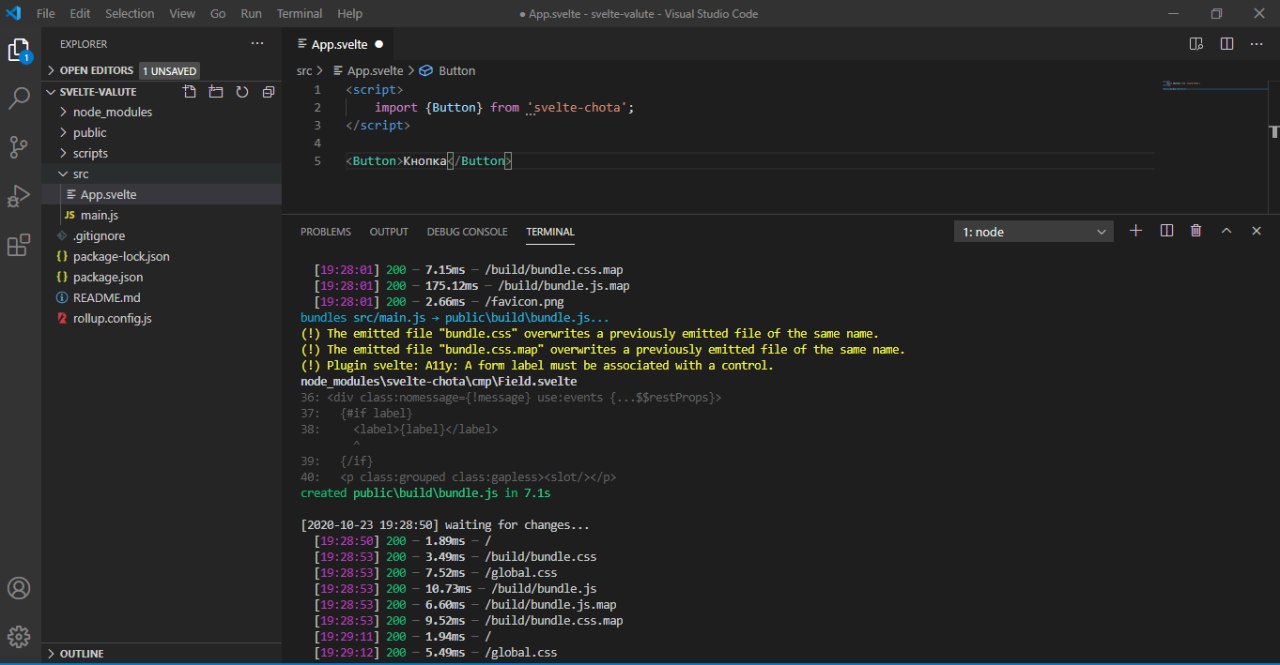Screen dimensions: 1280x665
Task: Click the New Folder icon in explorer
Action: (x=216, y=92)
